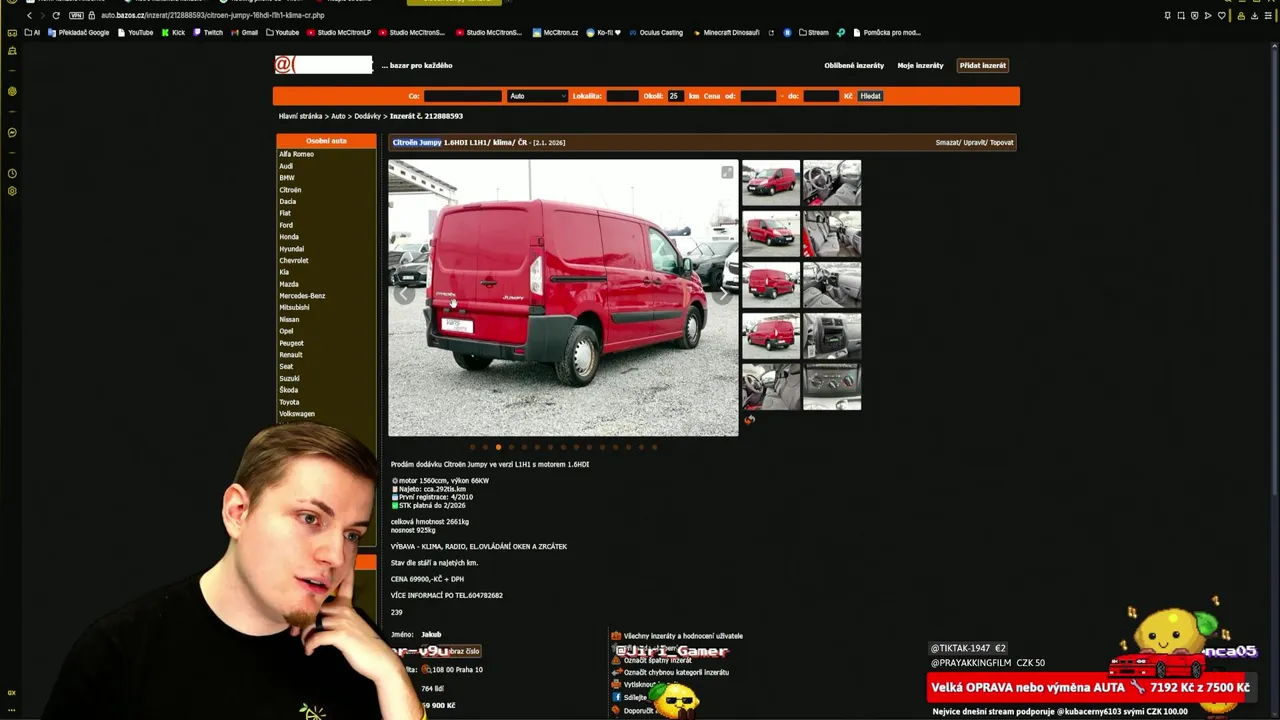
Task: Open bottom-row left interior thumbnail
Action: coord(771,387)
